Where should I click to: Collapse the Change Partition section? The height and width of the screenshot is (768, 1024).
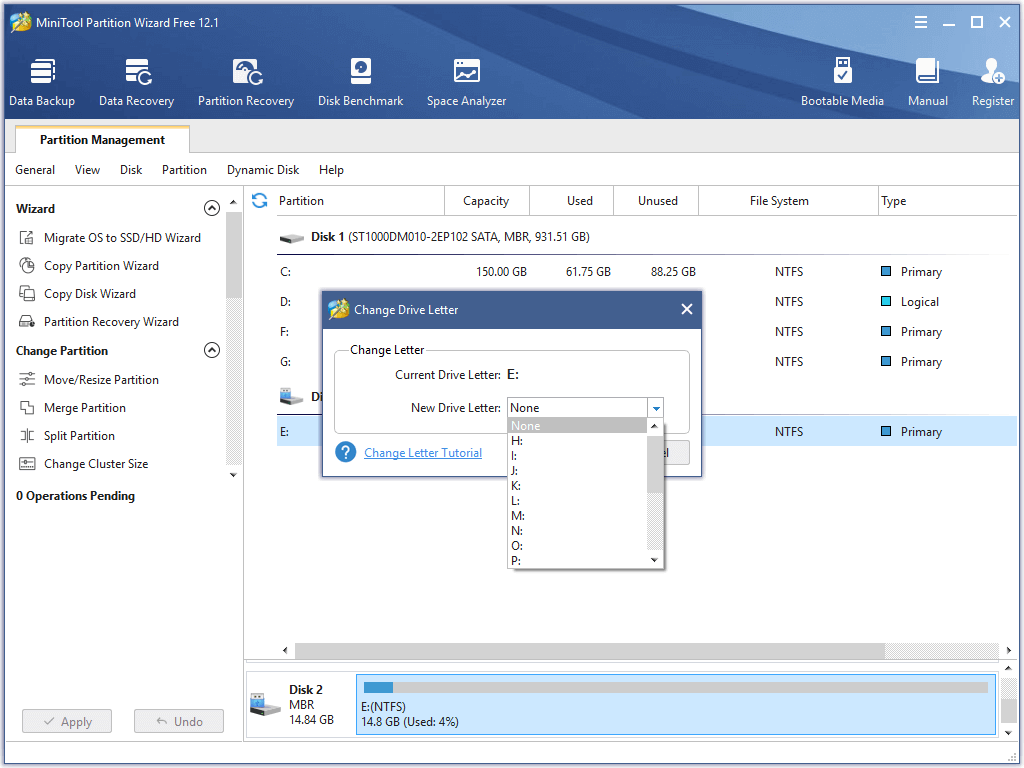[212, 350]
